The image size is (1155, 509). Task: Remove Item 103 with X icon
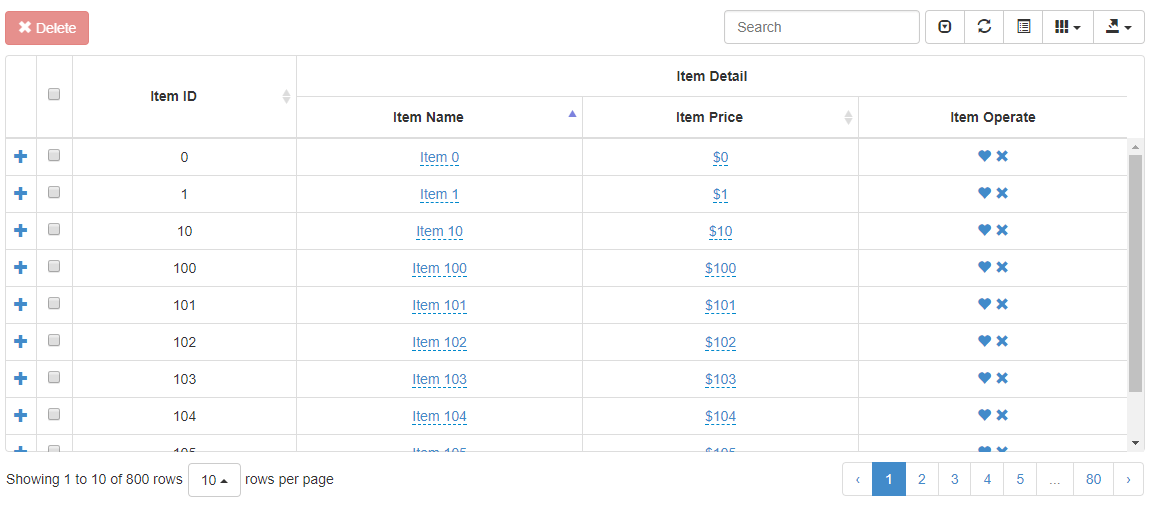click(x=1002, y=378)
